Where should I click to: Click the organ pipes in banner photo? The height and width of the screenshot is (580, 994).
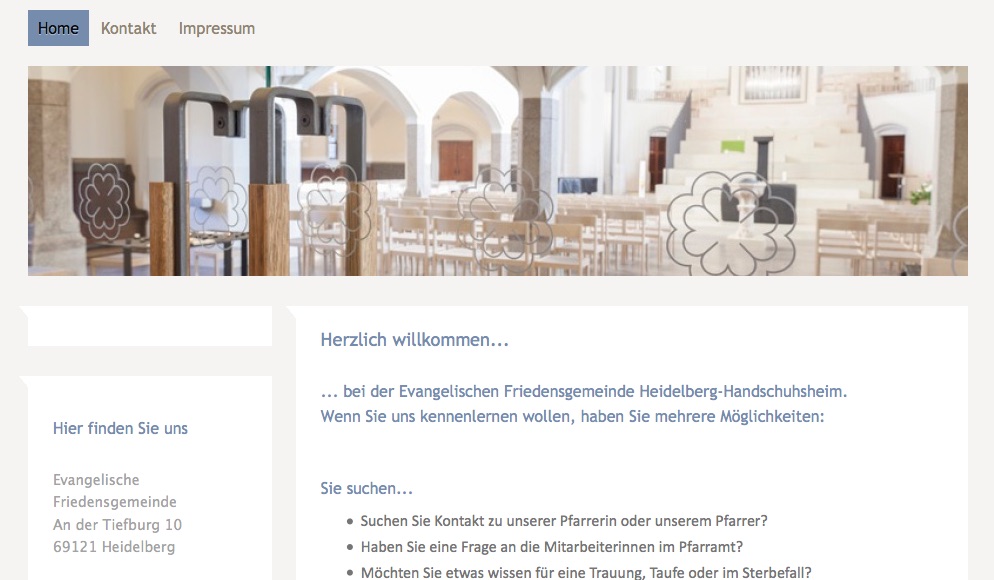(772, 84)
